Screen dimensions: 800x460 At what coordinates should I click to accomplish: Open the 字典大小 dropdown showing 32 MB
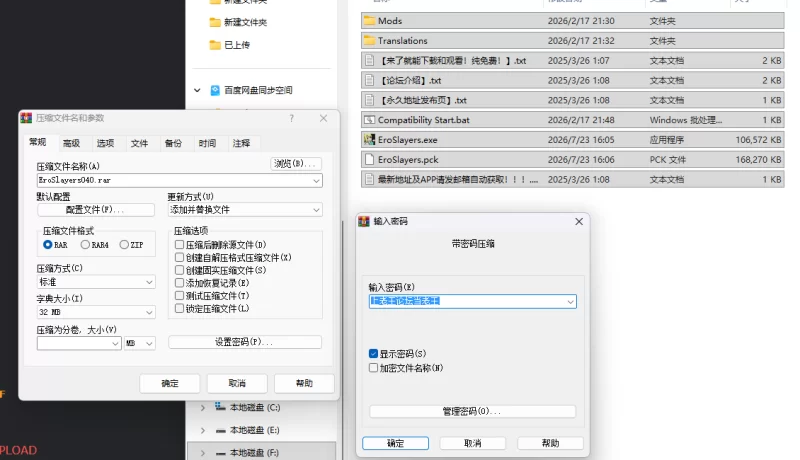pyautogui.click(x=96, y=312)
